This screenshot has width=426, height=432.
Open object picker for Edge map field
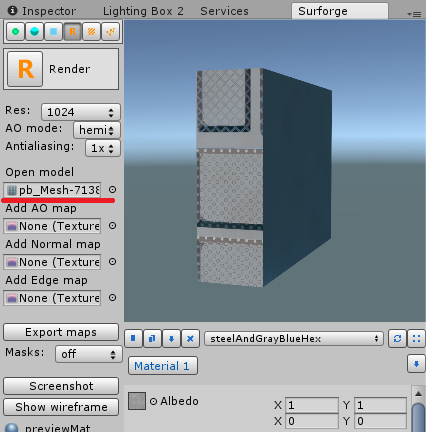[113, 298]
